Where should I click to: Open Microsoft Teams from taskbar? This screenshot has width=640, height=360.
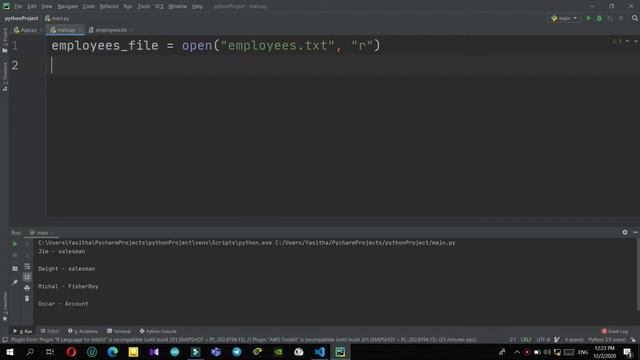pos(216,352)
